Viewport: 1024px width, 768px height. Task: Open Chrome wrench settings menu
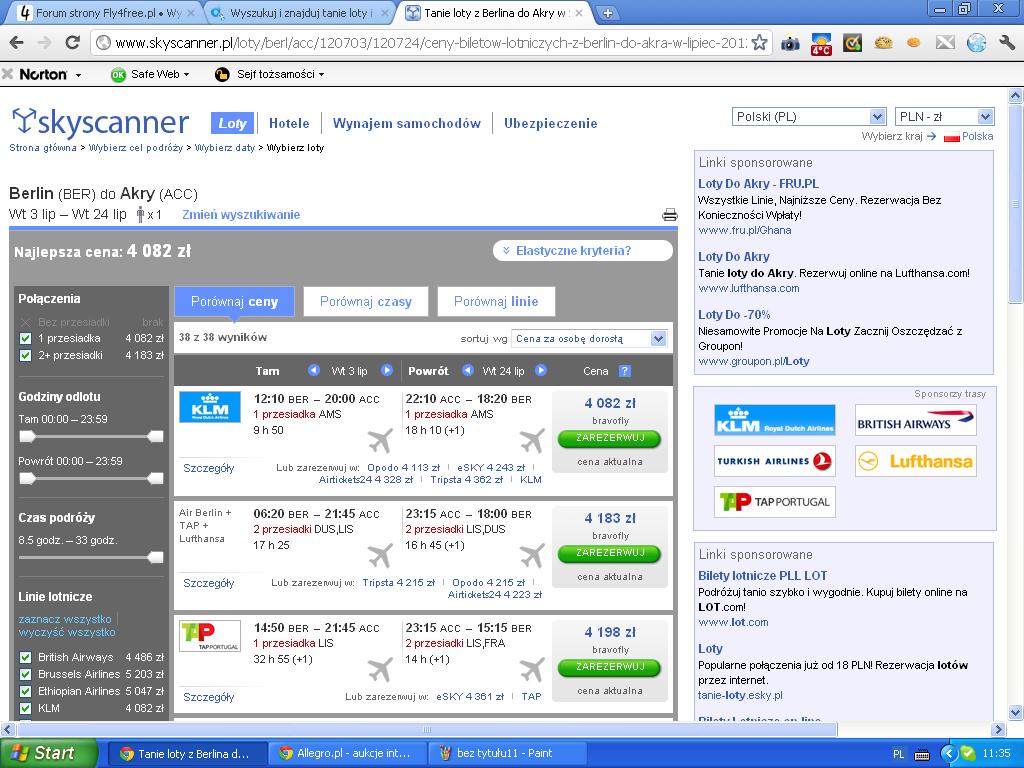(1006, 43)
